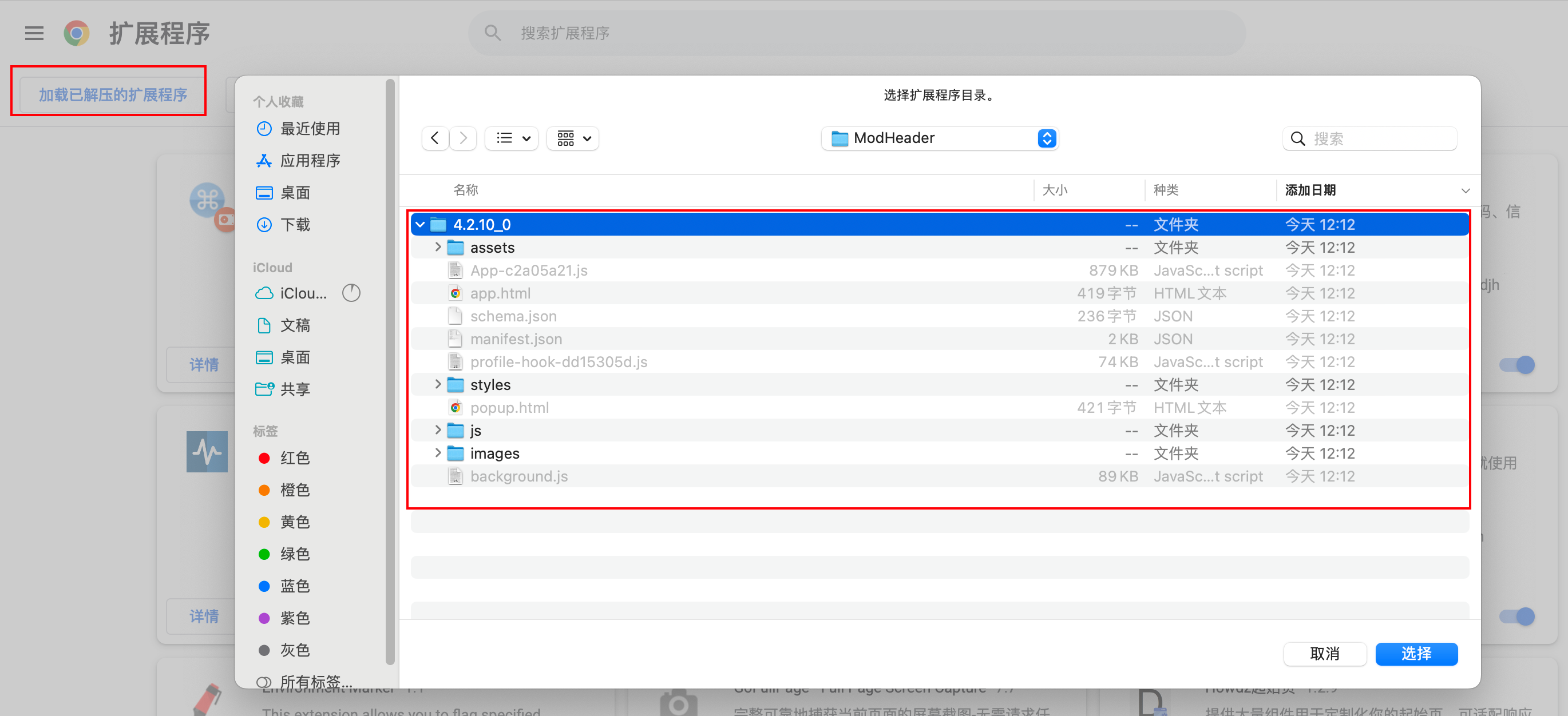Expand the styles folder
The width and height of the screenshot is (1568, 716).
point(438,384)
